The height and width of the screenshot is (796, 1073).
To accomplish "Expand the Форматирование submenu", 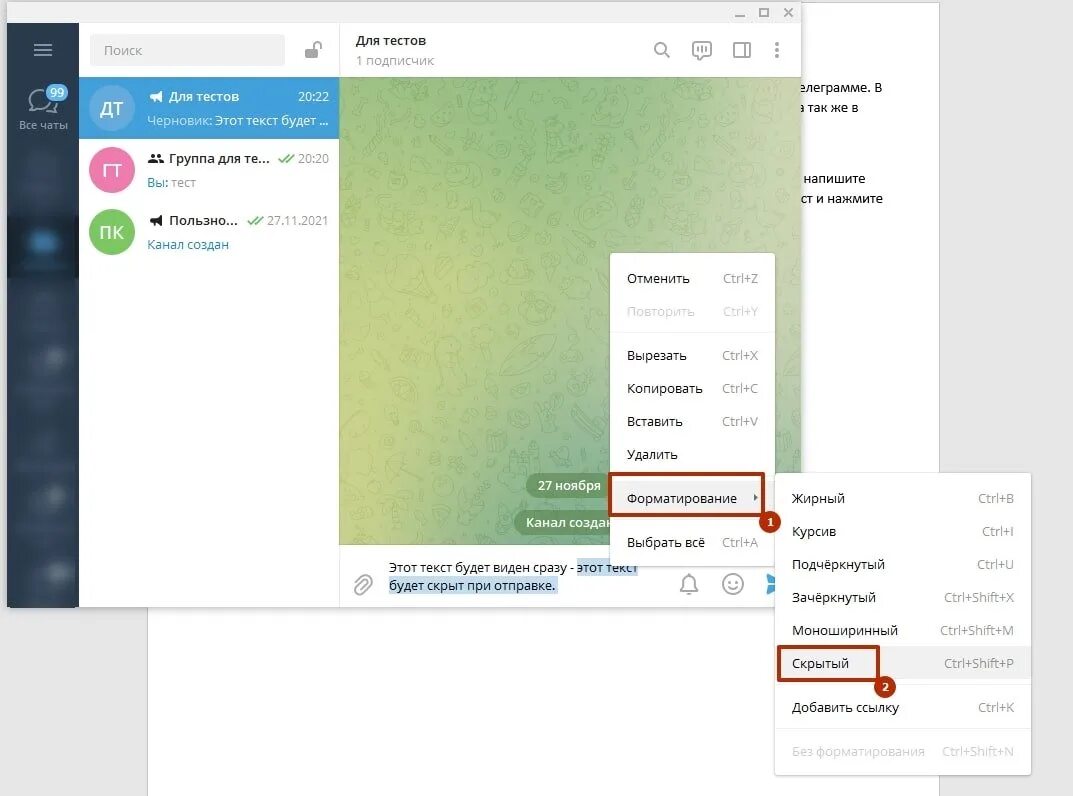I will 686,498.
